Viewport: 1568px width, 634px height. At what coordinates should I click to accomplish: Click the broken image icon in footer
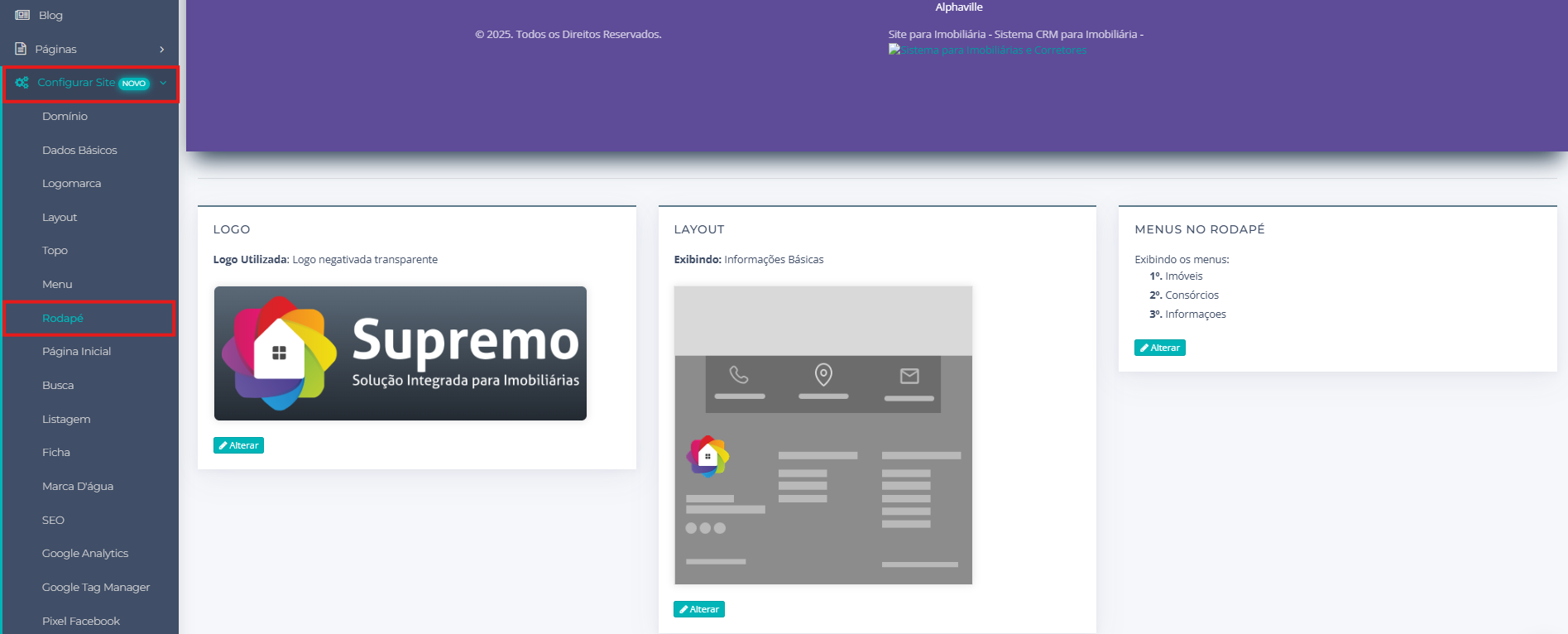click(894, 50)
